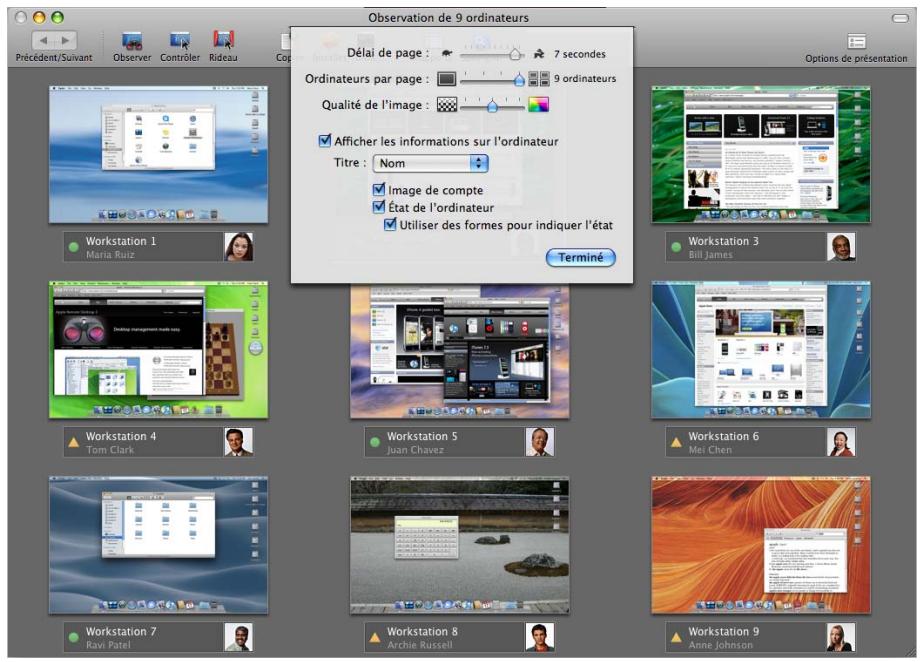This screenshot has width=921, height=662.
Task: Open the Titre dropdown showing Nom
Action: [x=430, y=163]
